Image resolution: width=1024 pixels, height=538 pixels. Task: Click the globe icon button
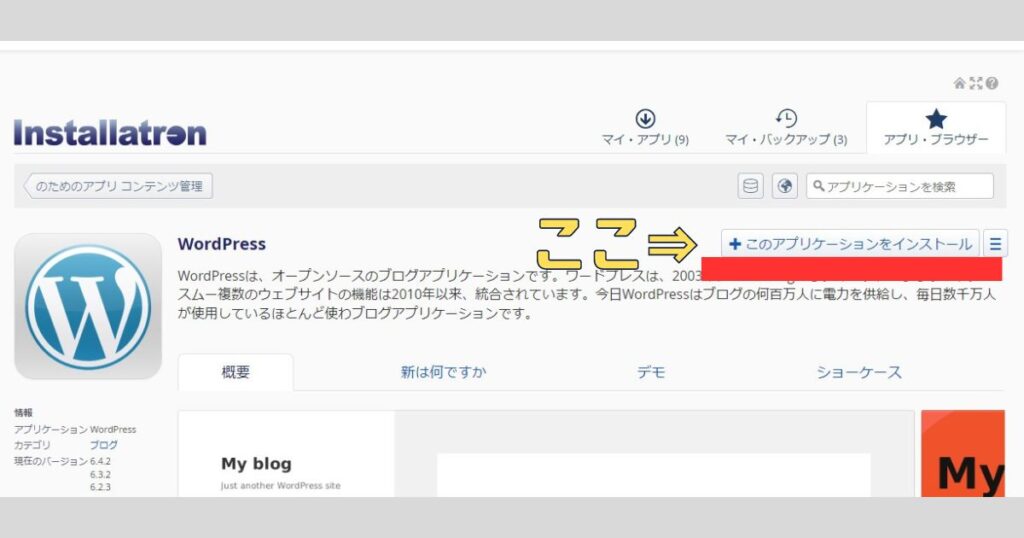[785, 186]
